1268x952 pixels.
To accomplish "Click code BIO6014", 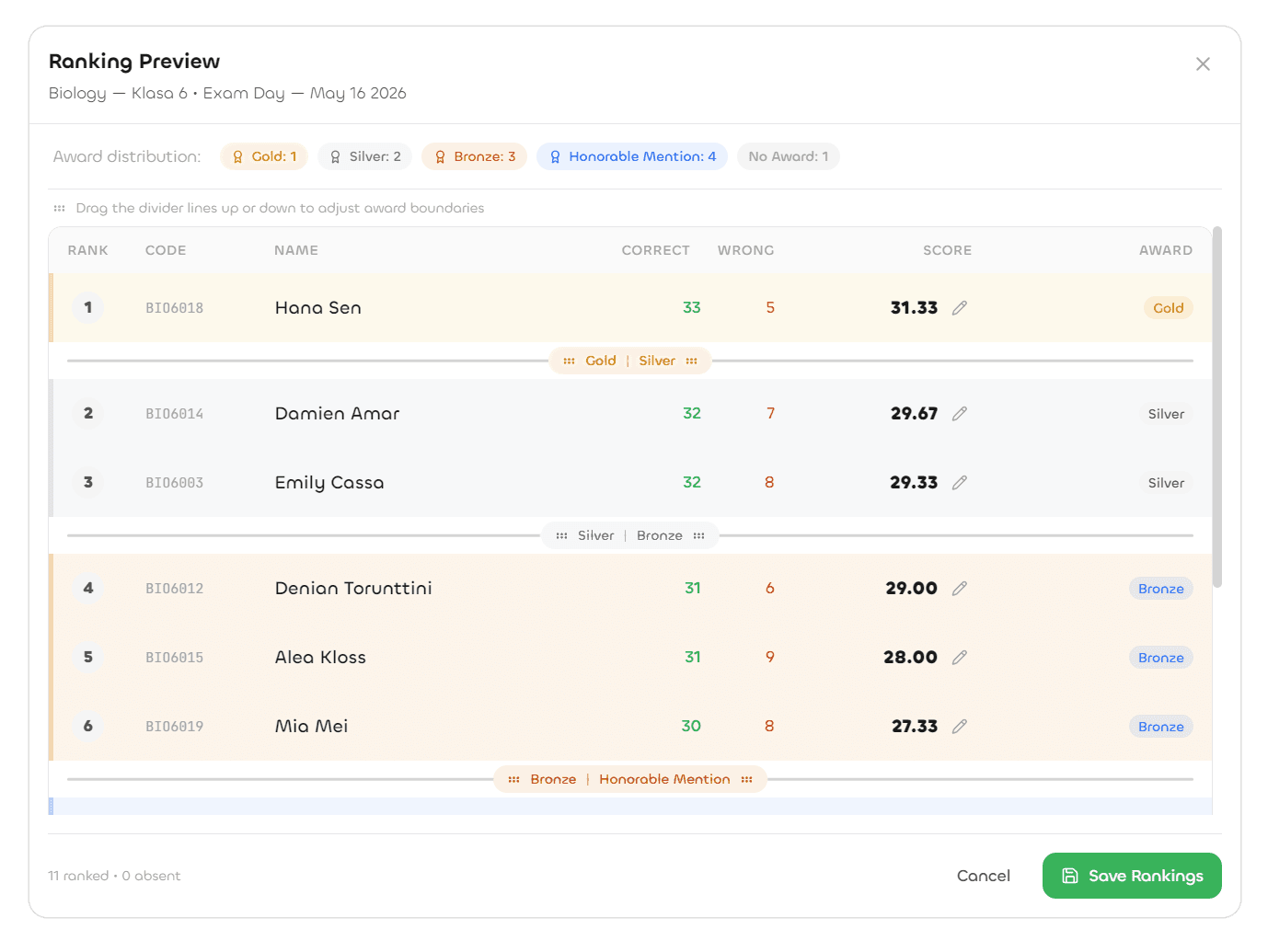I will coord(175,414).
